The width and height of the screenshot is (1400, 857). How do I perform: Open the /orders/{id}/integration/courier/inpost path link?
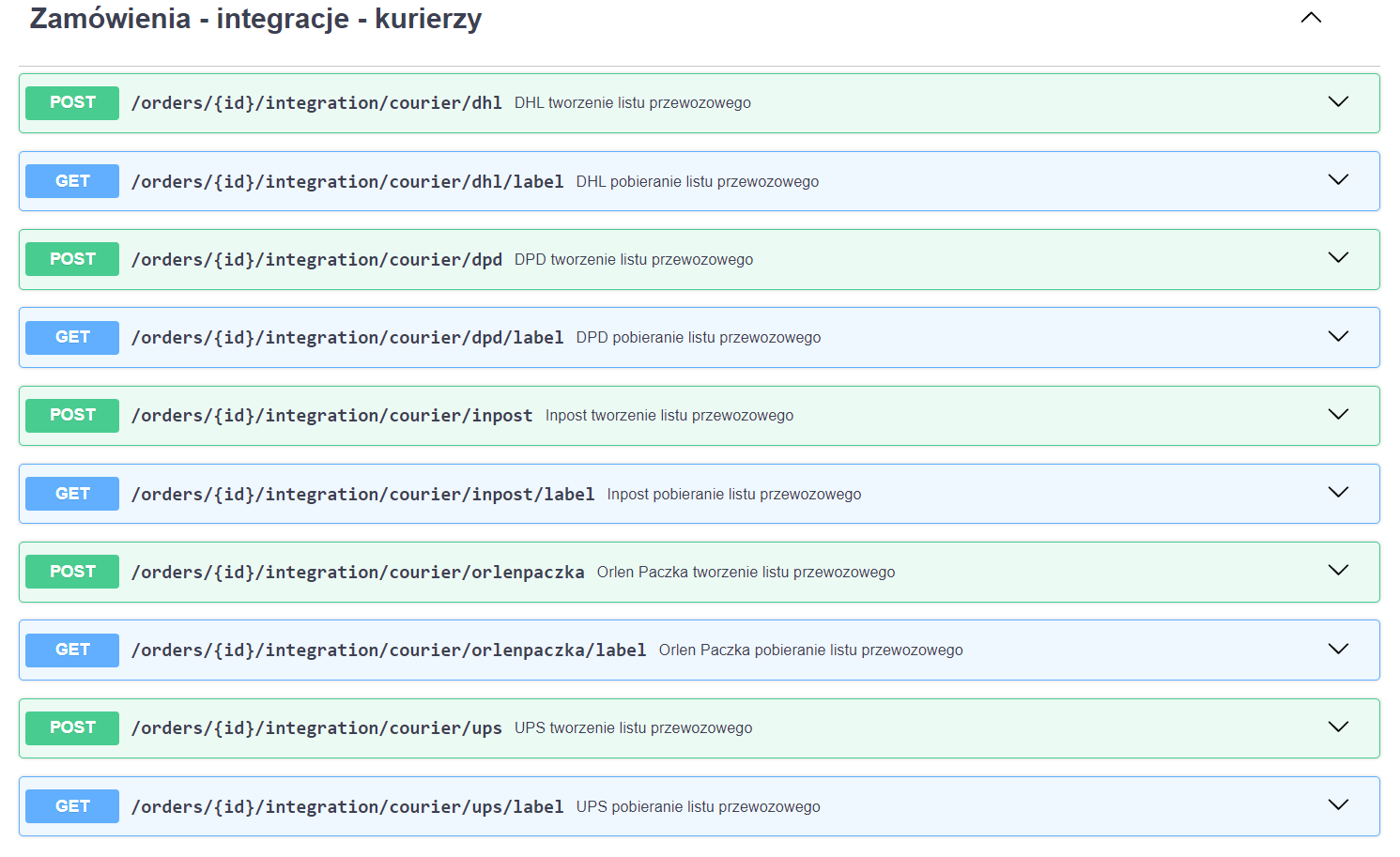click(x=331, y=416)
